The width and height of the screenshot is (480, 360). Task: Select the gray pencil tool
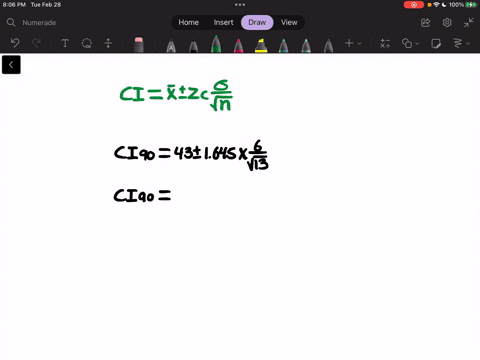(328, 46)
